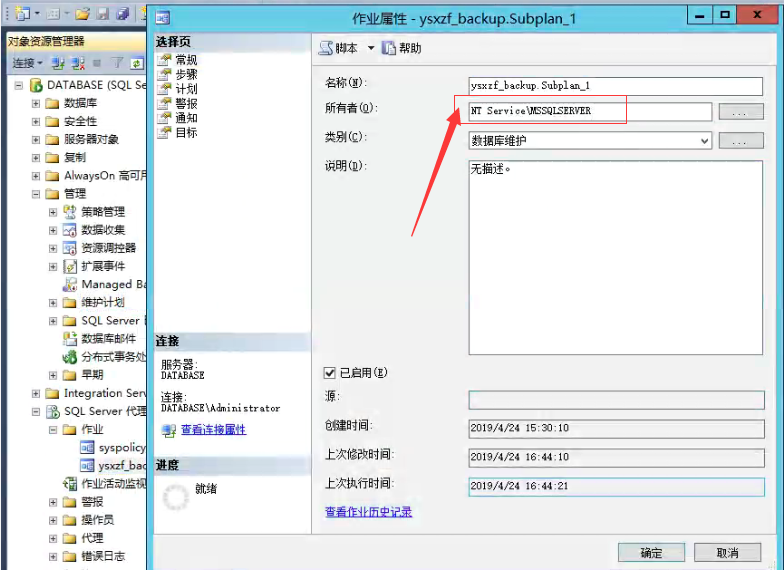Screen dimensions: 784x570
Task: Expand the 数据库 databases tree node
Action: (37, 103)
